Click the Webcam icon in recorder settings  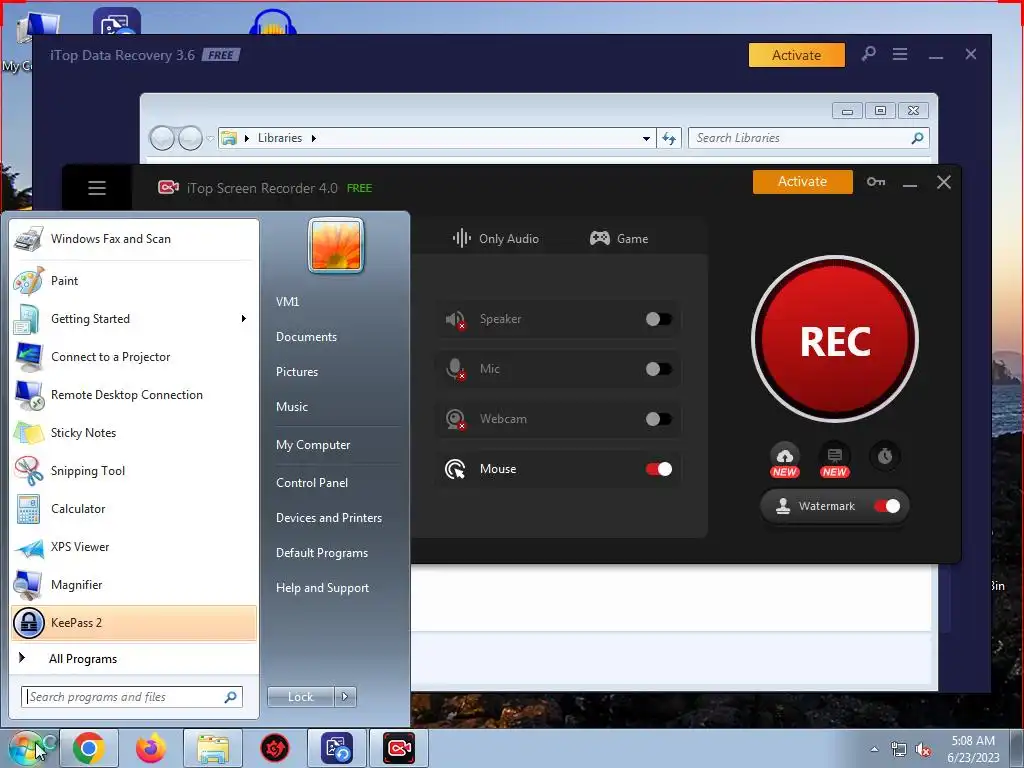[455, 419]
